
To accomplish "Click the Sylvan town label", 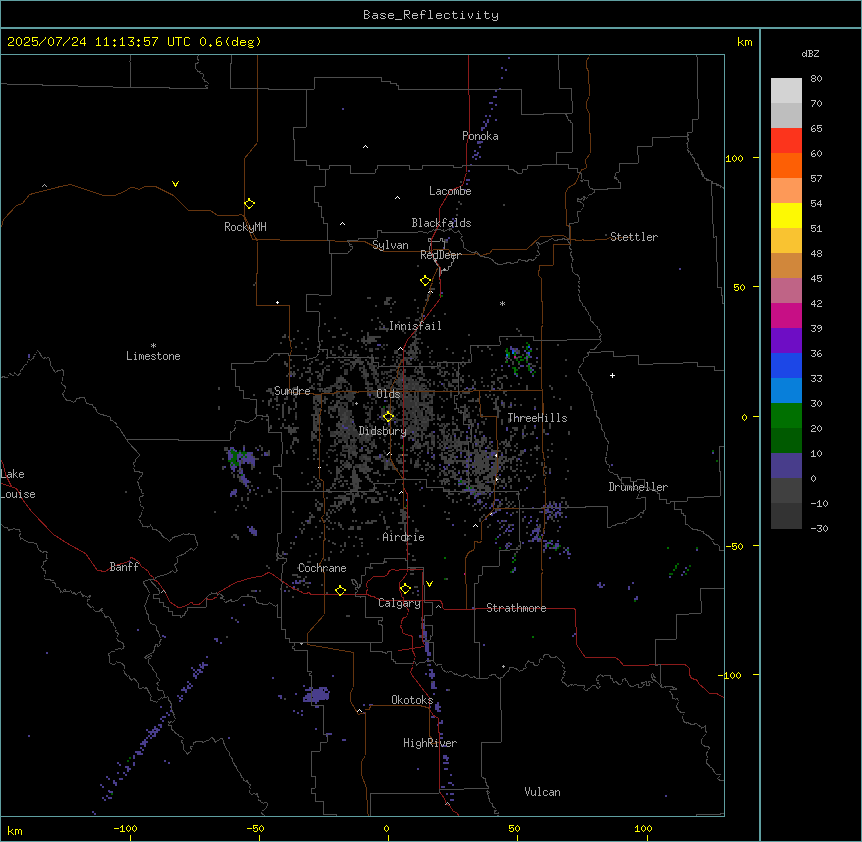I will [x=390, y=245].
